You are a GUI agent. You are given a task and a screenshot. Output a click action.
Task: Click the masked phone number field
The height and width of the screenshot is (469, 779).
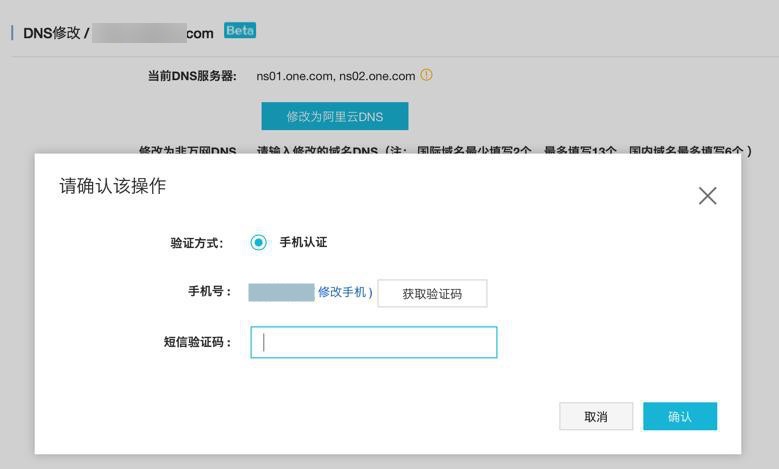coord(281,292)
